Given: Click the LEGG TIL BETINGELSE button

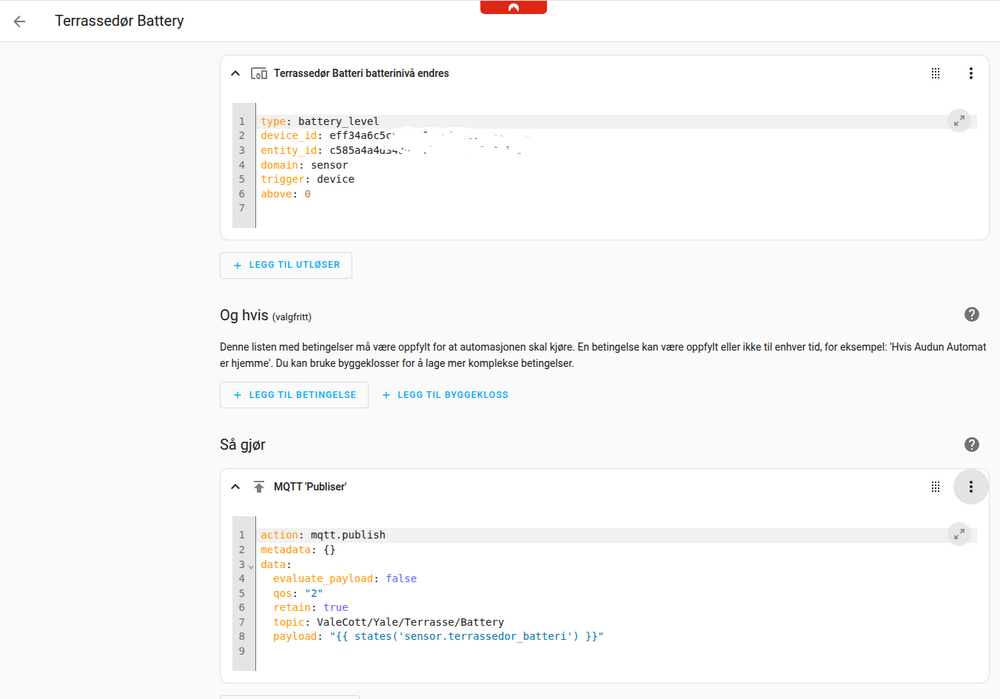Looking at the screenshot, I should tap(294, 395).
